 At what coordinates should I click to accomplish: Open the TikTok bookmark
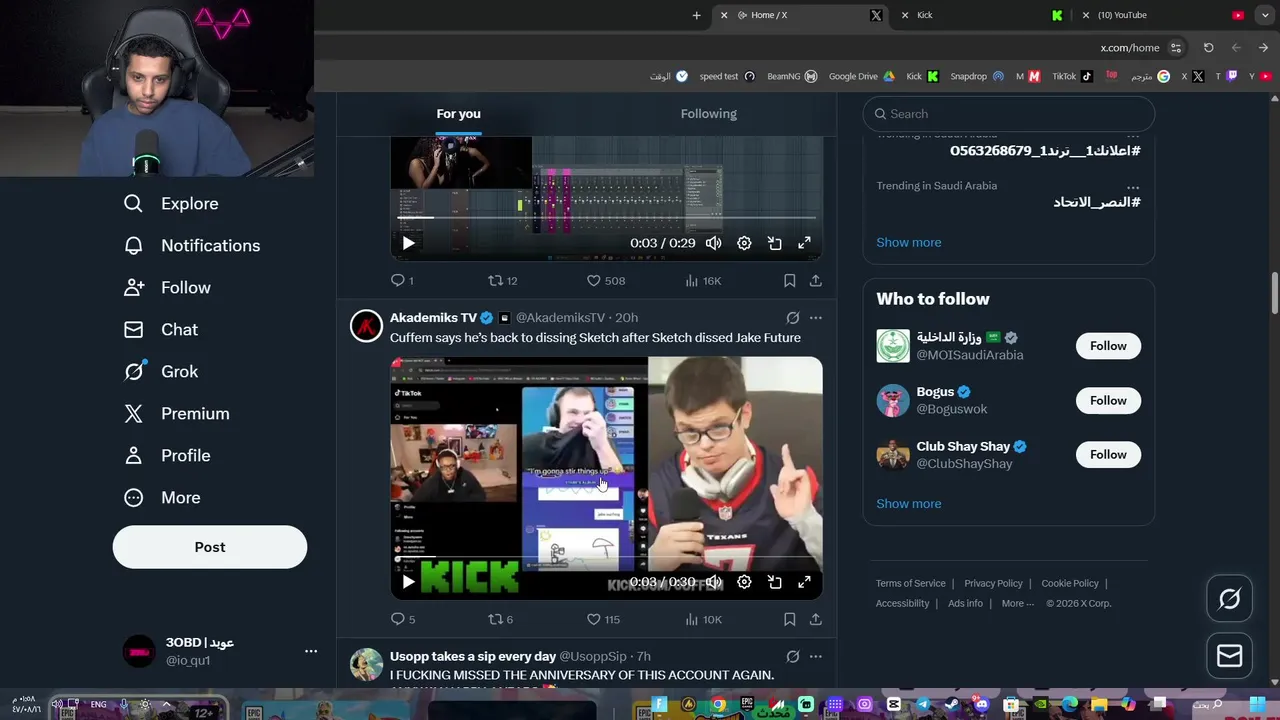pyautogui.click(x=1072, y=76)
